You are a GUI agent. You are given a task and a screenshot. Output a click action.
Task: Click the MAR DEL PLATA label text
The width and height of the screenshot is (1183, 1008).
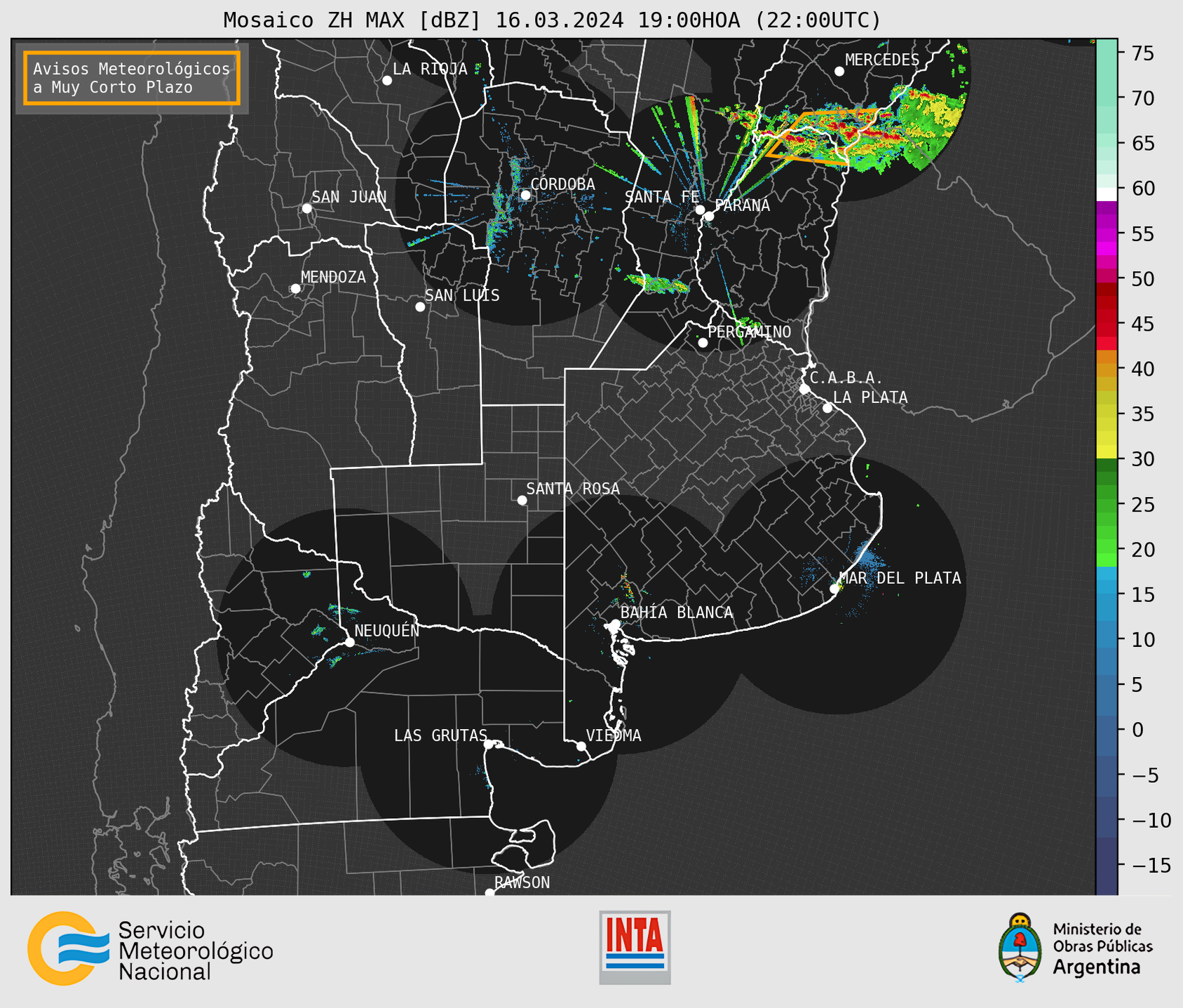(900, 578)
